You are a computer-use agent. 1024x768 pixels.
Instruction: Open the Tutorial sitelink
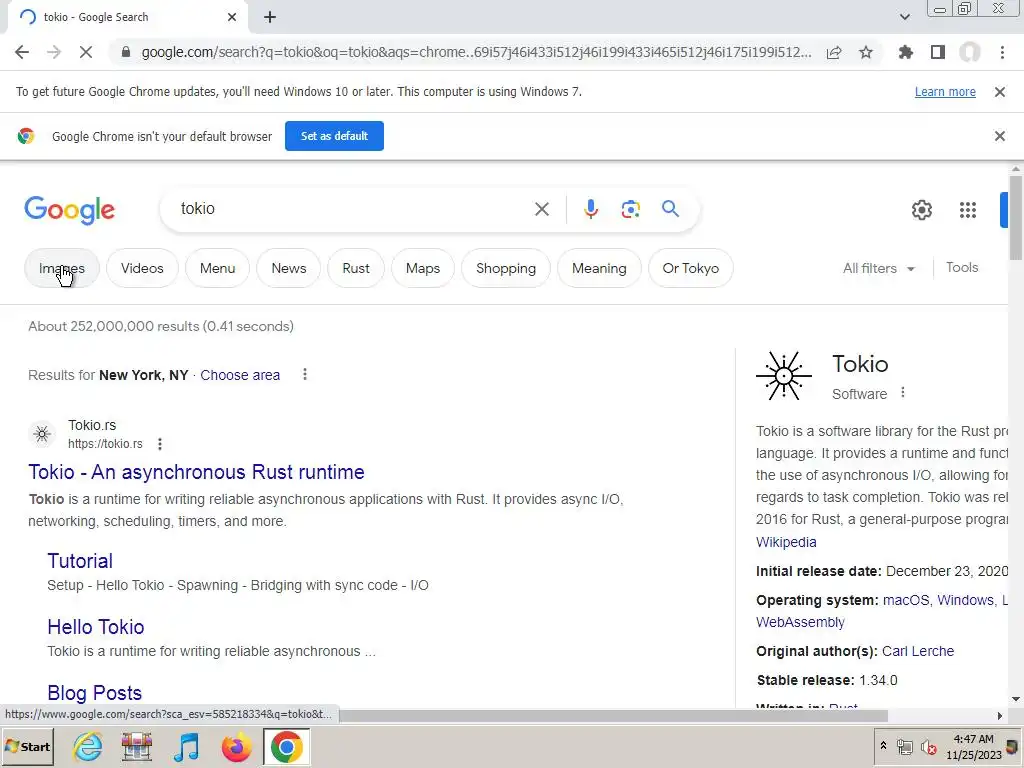click(80, 561)
